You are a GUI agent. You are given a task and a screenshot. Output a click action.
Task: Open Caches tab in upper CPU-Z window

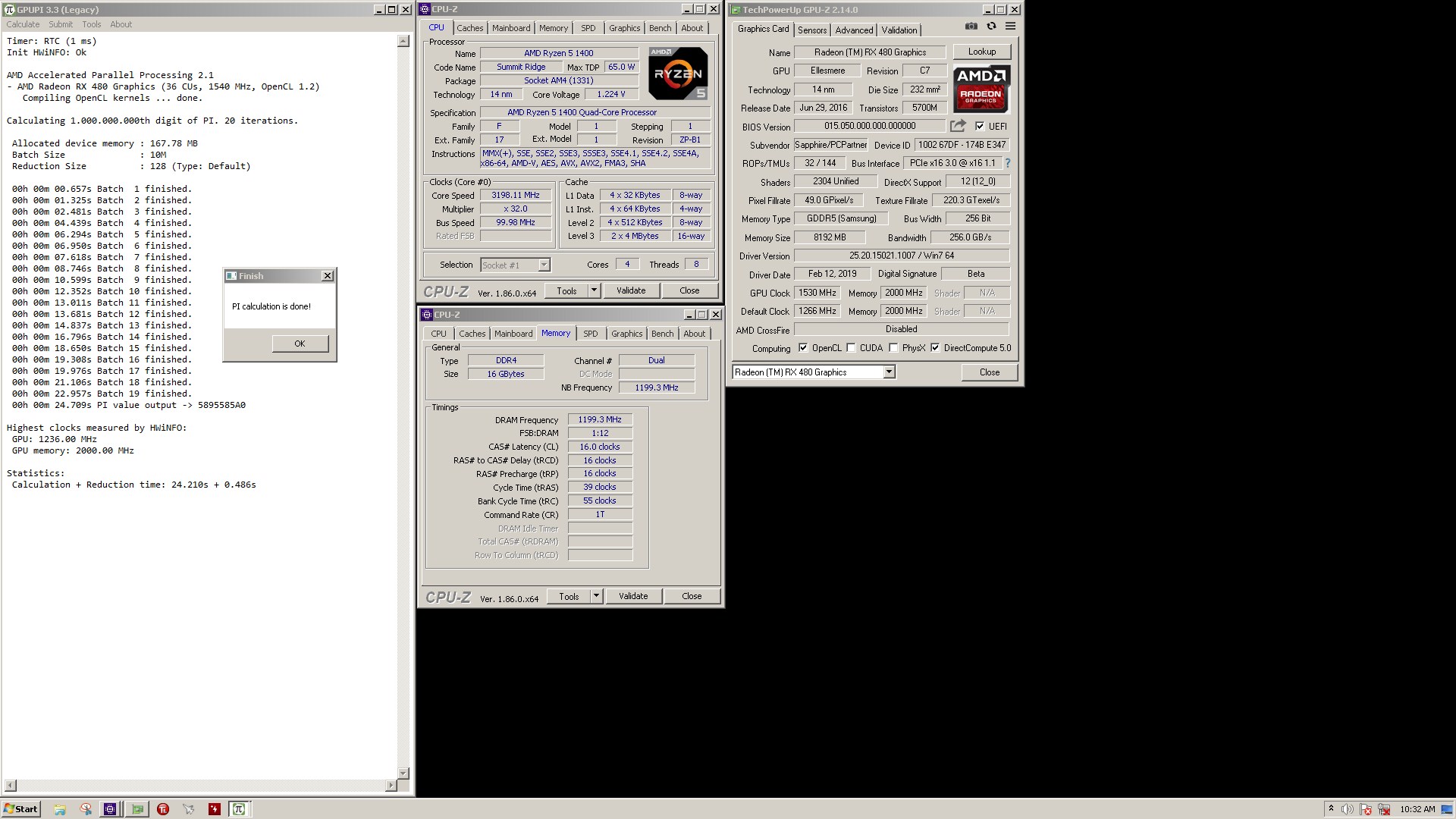coord(470,28)
